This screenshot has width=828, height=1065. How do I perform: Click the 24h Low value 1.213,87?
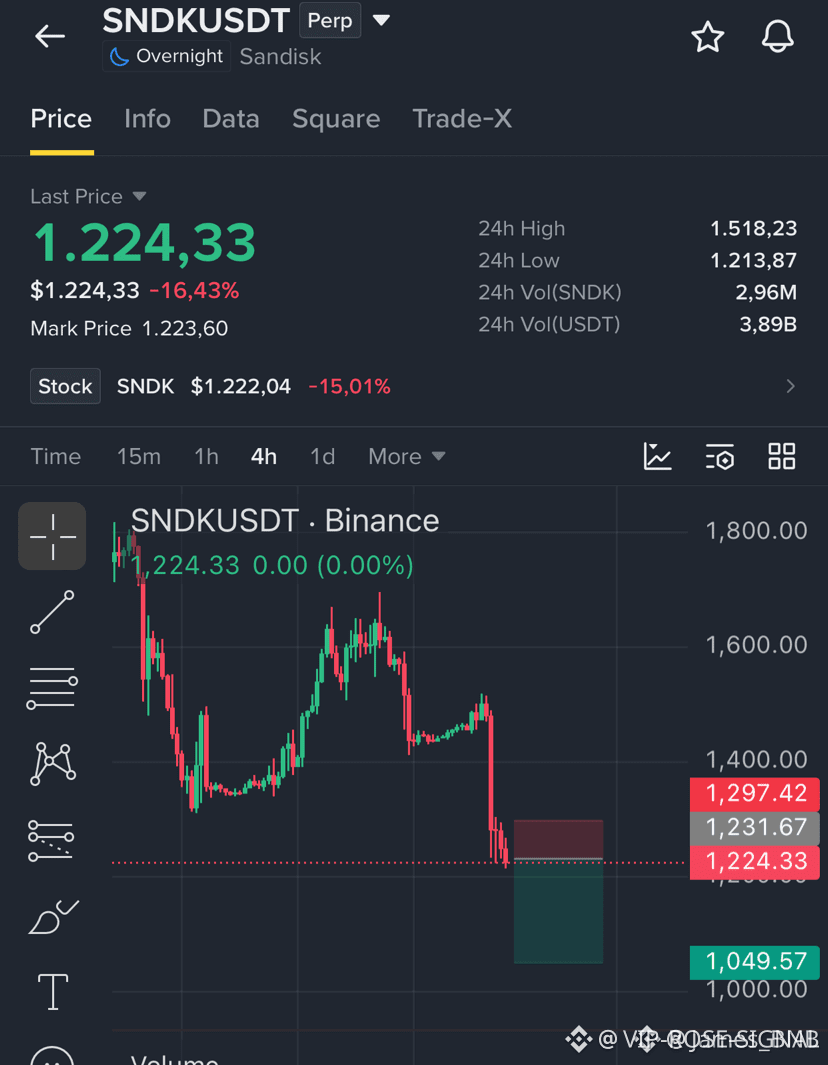(753, 260)
